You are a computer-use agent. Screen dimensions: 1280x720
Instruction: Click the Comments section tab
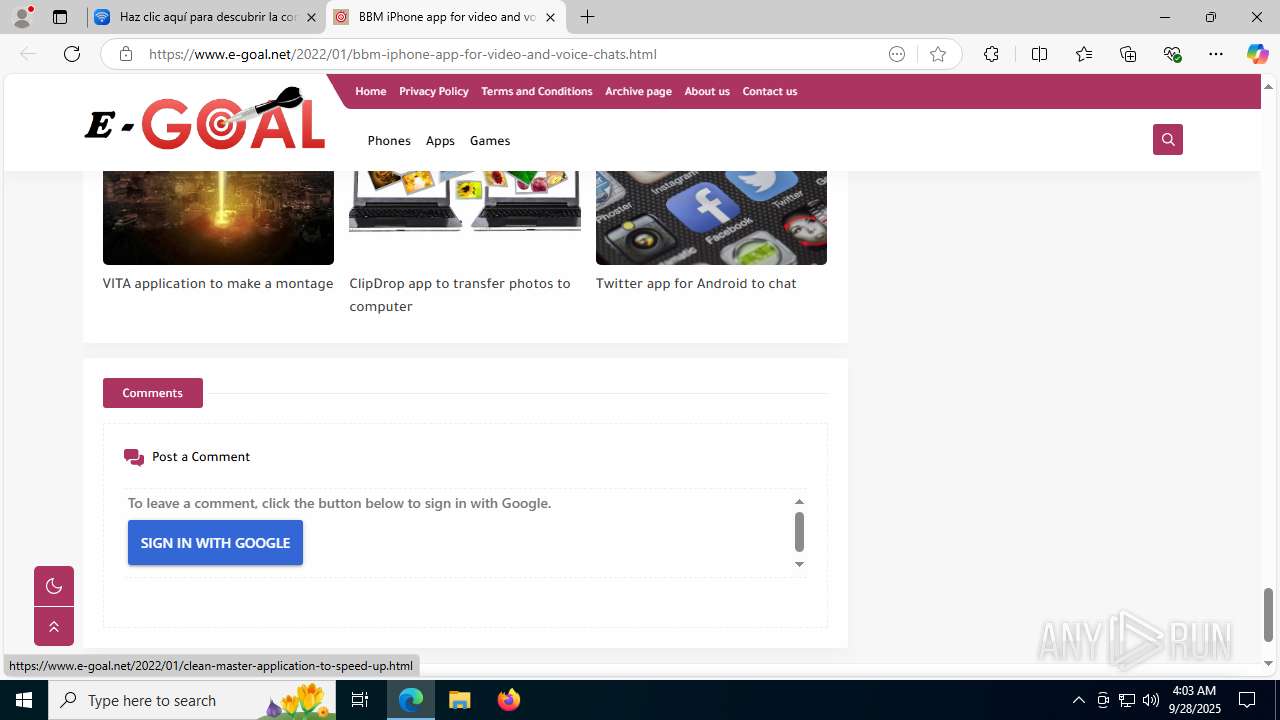[x=153, y=393]
